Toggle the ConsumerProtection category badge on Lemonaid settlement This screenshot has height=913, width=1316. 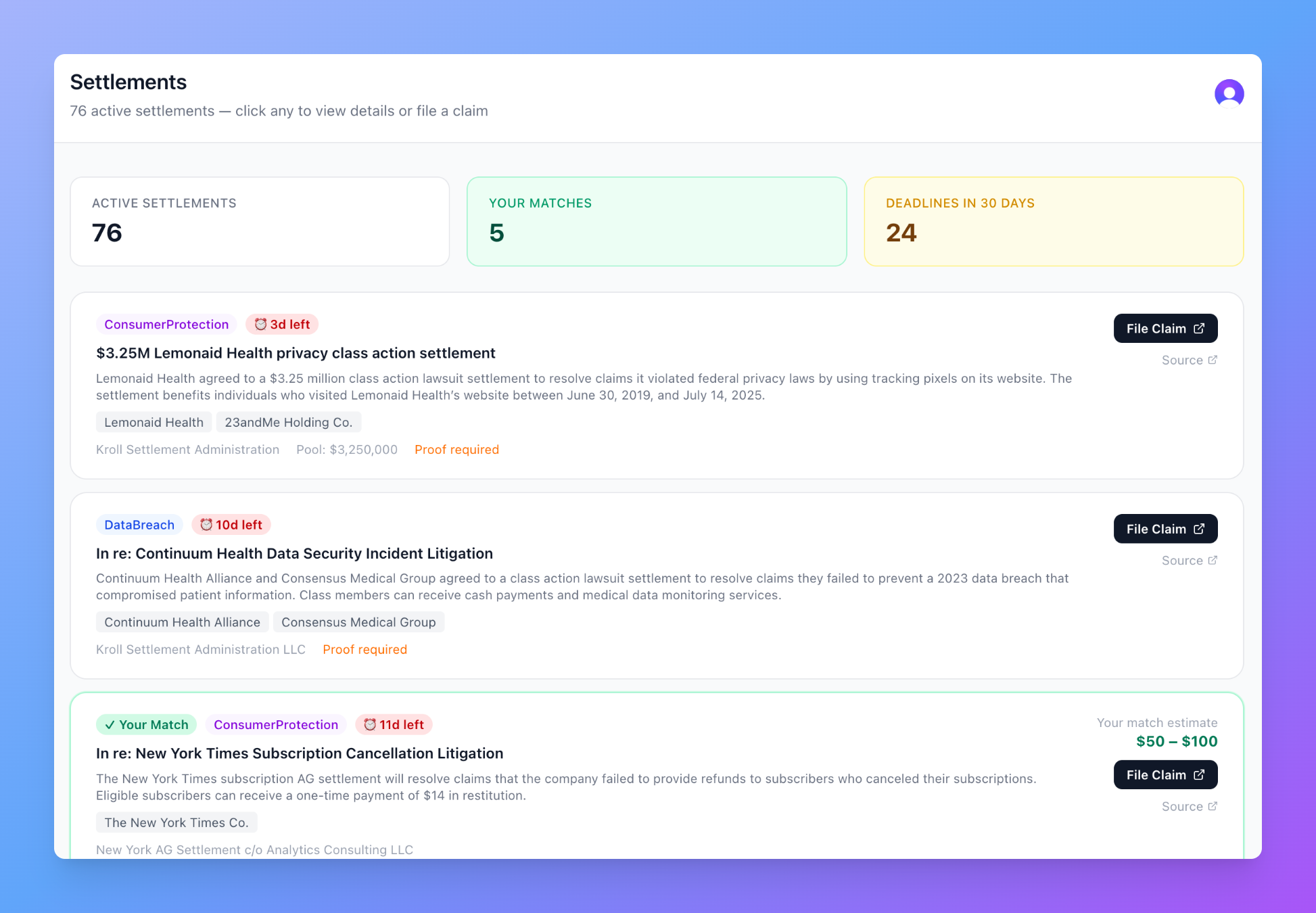(x=166, y=324)
